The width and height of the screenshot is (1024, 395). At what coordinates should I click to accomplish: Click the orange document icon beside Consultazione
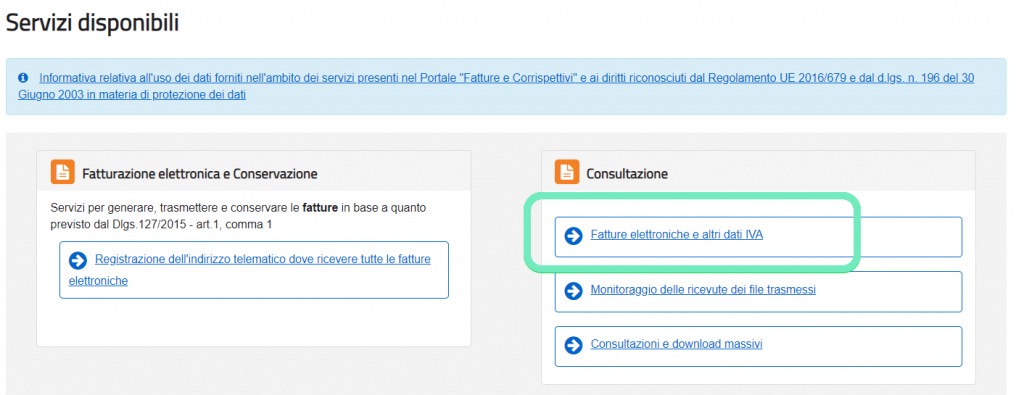(567, 172)
